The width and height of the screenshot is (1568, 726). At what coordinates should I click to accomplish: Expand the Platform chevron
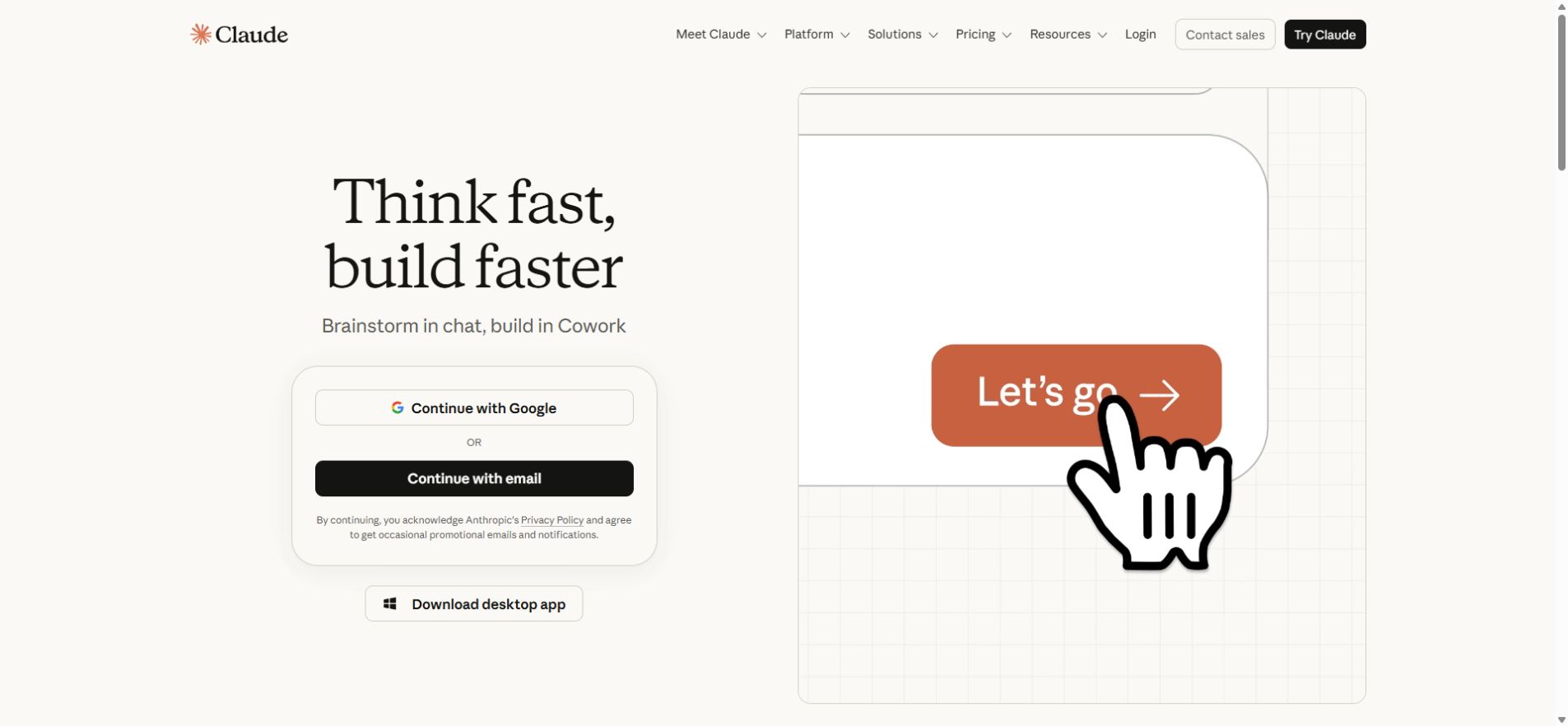[x=844, y=35]
